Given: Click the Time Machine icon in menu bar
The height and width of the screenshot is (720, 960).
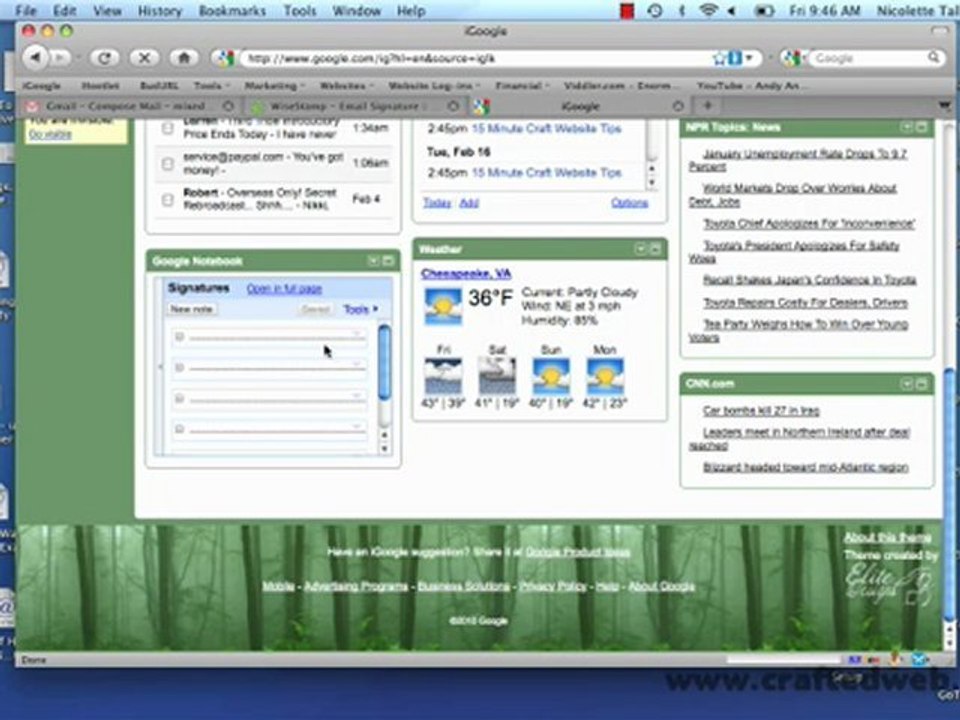Looking at the screenshot, I should pos(654,10).
